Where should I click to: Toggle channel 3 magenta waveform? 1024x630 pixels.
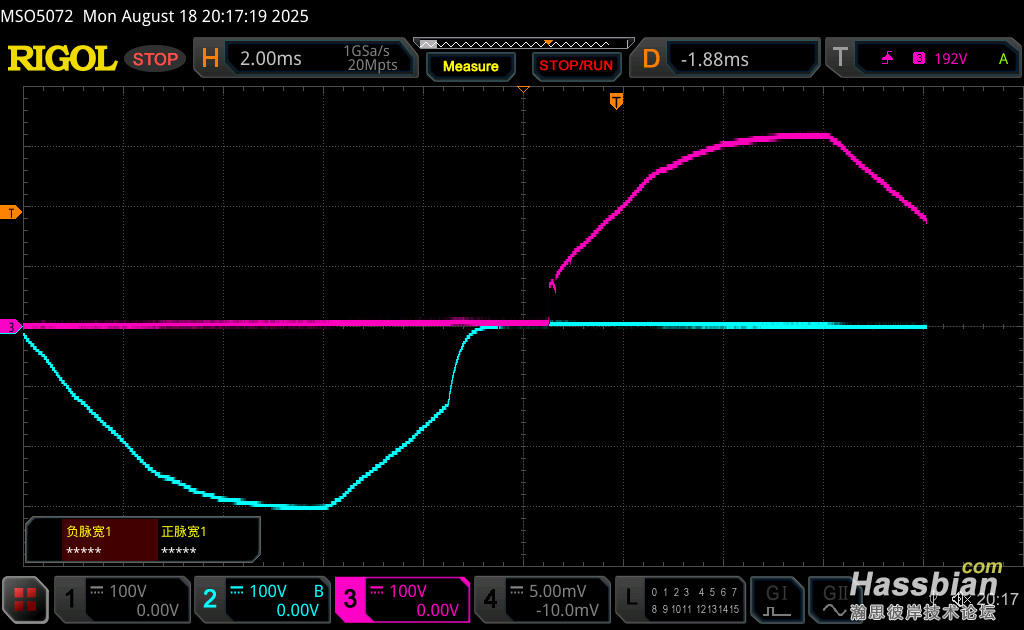pos(402,600)
